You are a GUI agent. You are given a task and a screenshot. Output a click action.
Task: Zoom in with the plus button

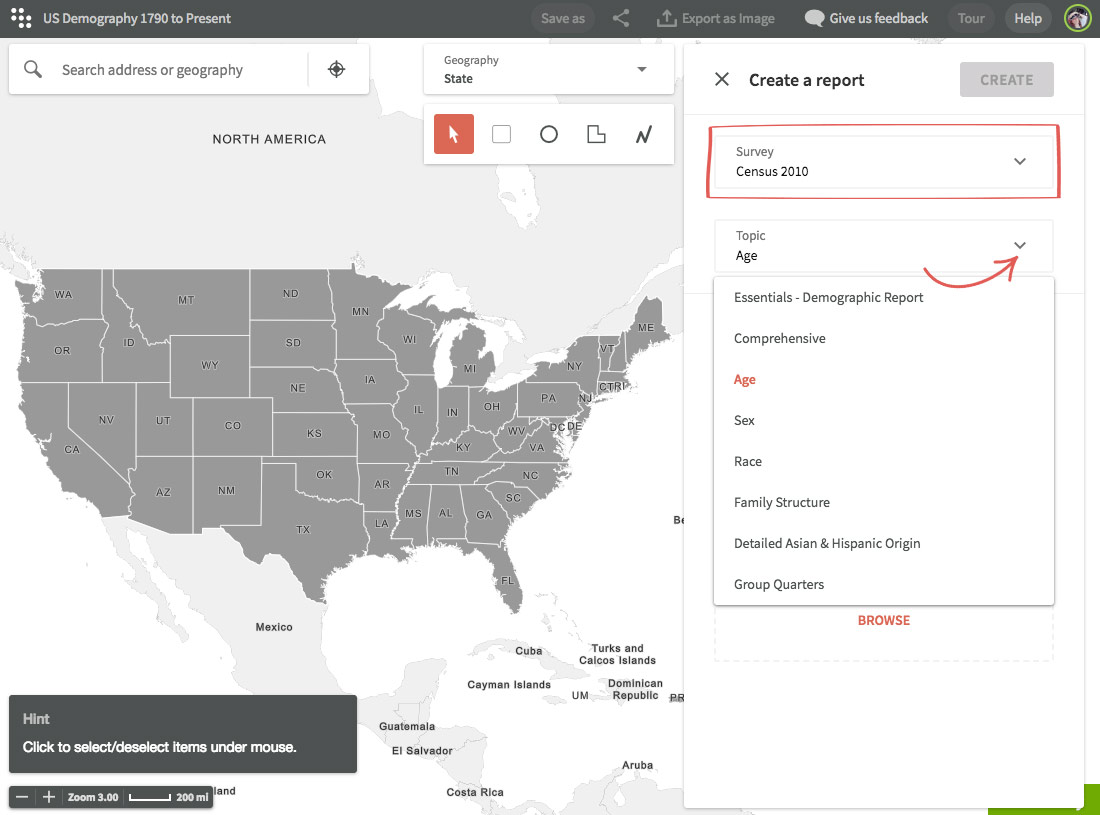(x=49, y=797)
